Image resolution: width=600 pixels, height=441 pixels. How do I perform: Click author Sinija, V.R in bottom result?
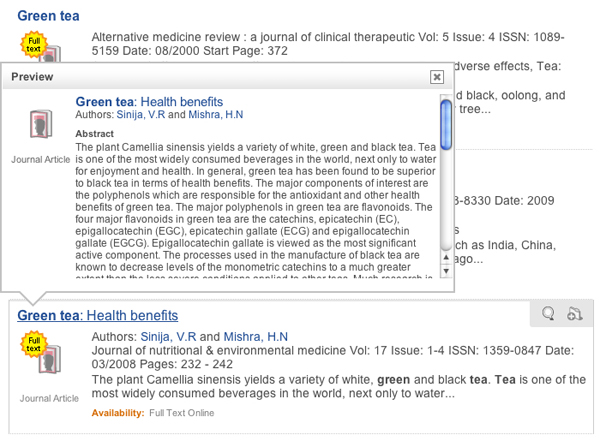click(x=169, y=336)
